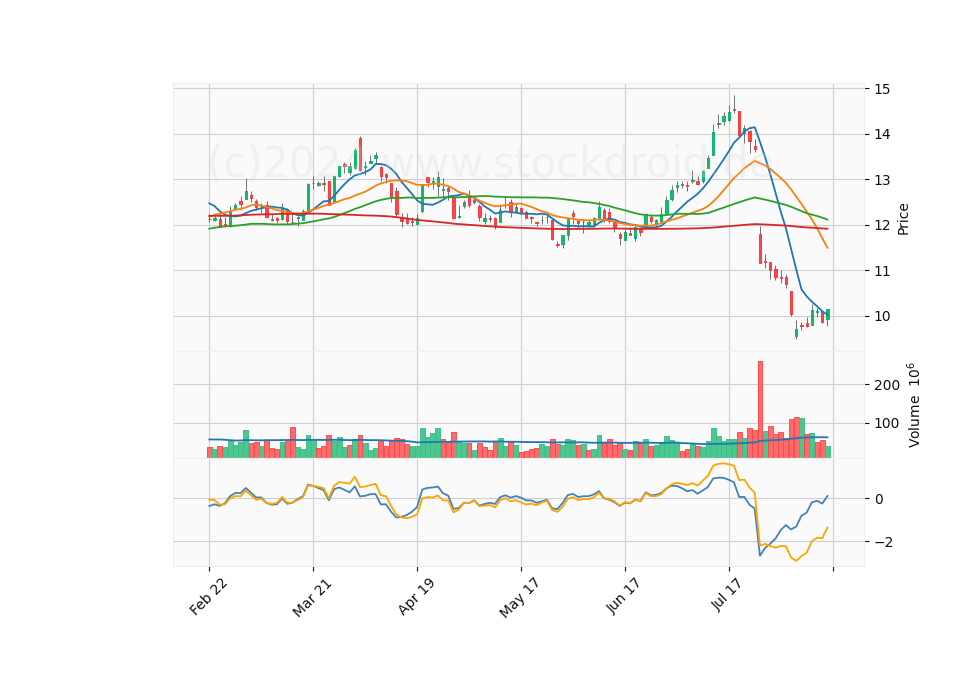This screenshot has width=960, height=690.
Task: Click the price axis value 14
Action: point(882,135)
